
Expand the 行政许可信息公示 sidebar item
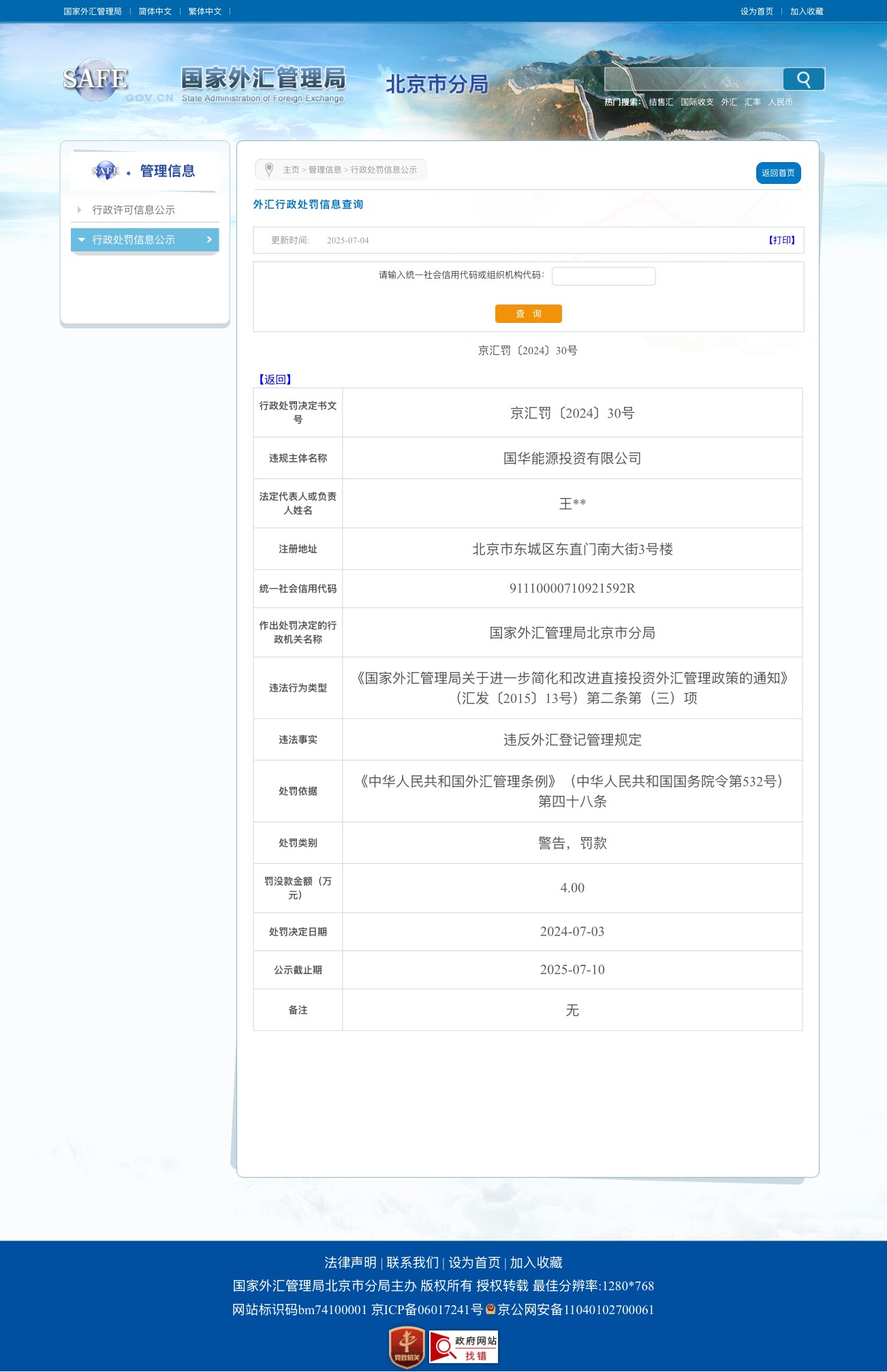[134, 210]
